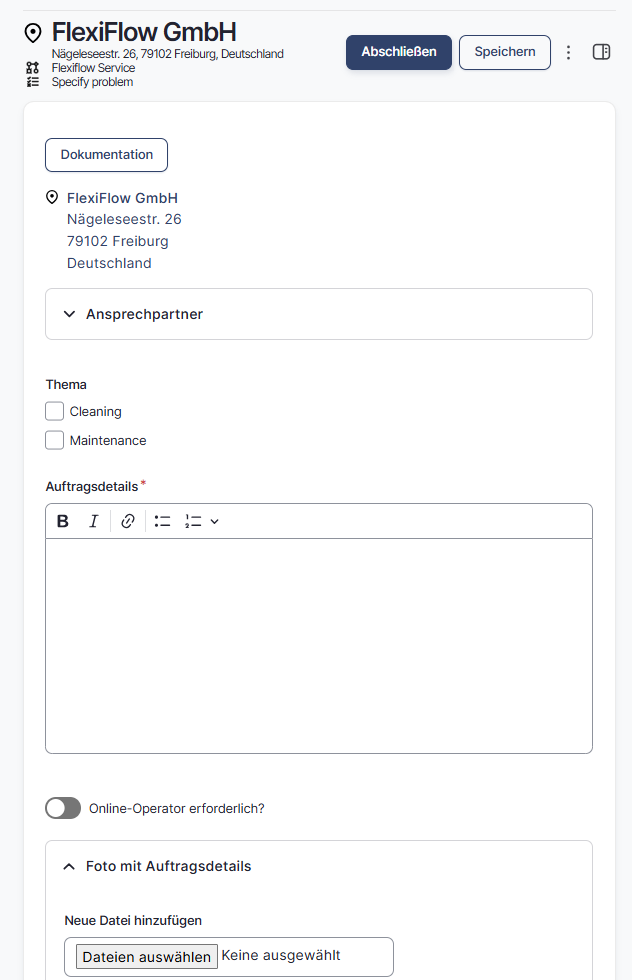This screenshot has height=980, width=632.
Task: Toggle the side panel layout icon
Action: coord(601,52)
